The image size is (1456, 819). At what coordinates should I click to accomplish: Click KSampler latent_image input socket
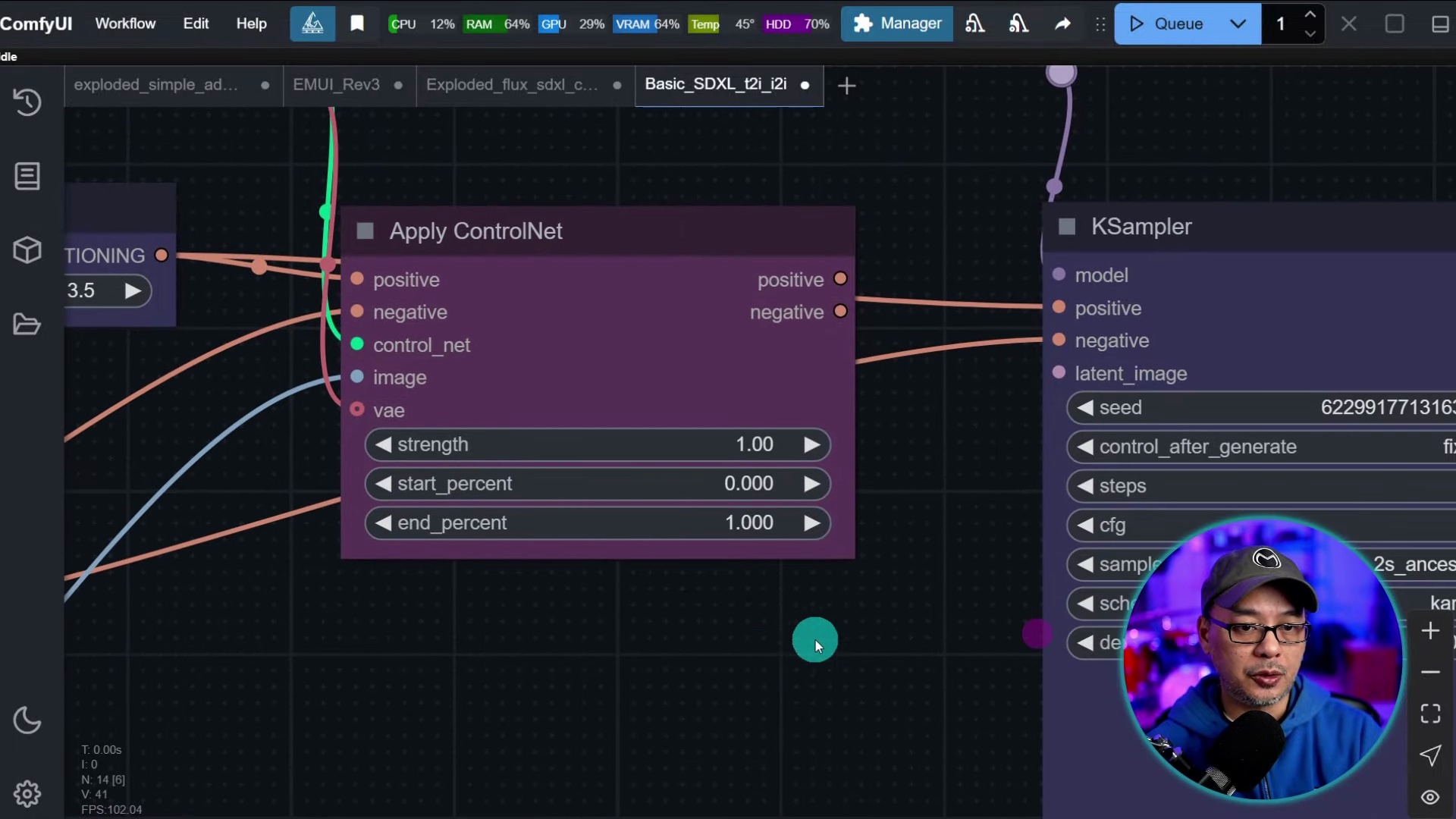click(x=1059, y=372)
